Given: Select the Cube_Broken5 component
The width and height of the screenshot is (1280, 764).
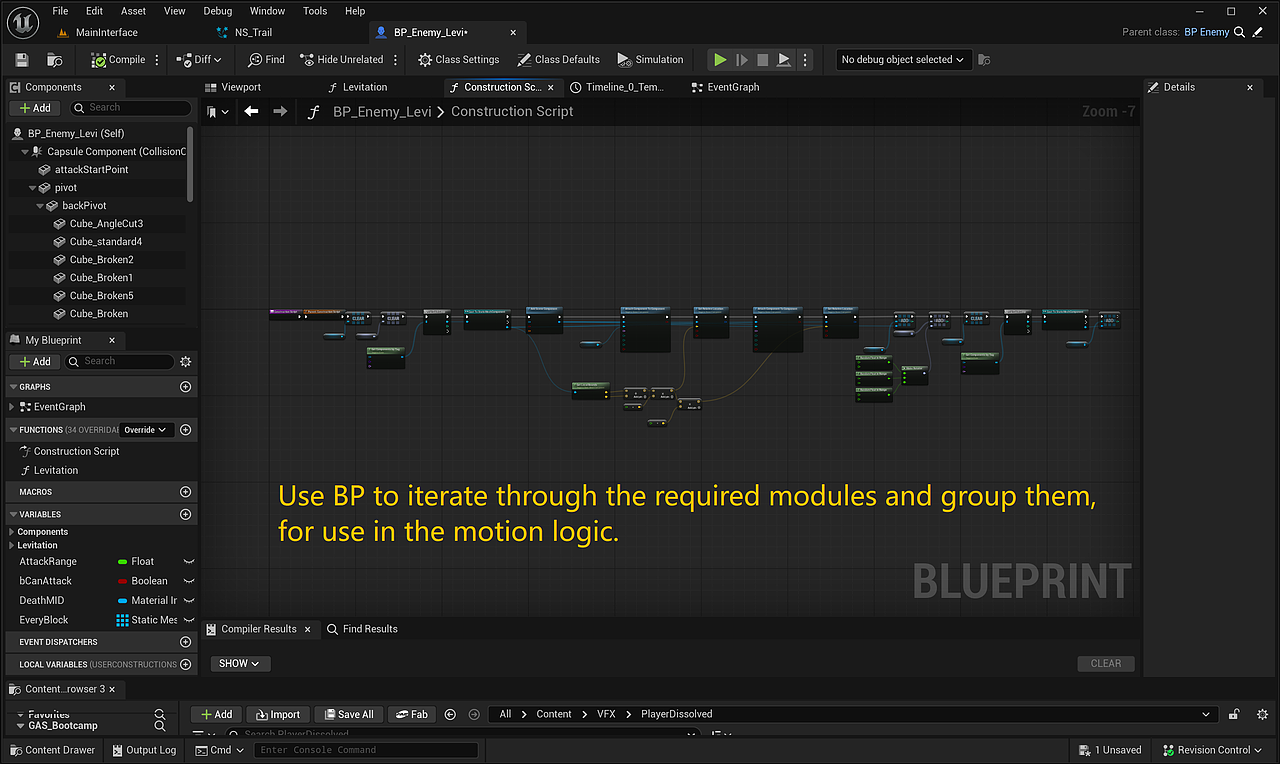Looking at the screenshot, I should coord(101,296).
